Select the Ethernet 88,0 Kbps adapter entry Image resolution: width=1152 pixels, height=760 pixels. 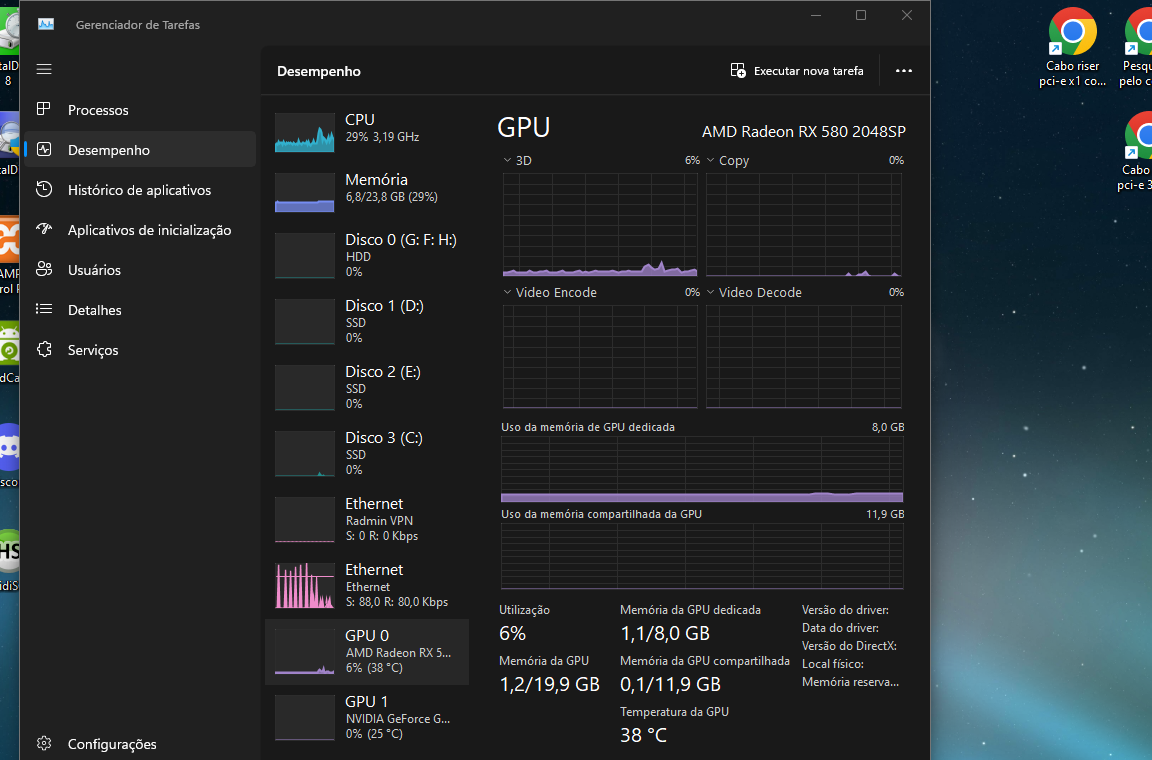pyautogui.click(x=367, y=586)
